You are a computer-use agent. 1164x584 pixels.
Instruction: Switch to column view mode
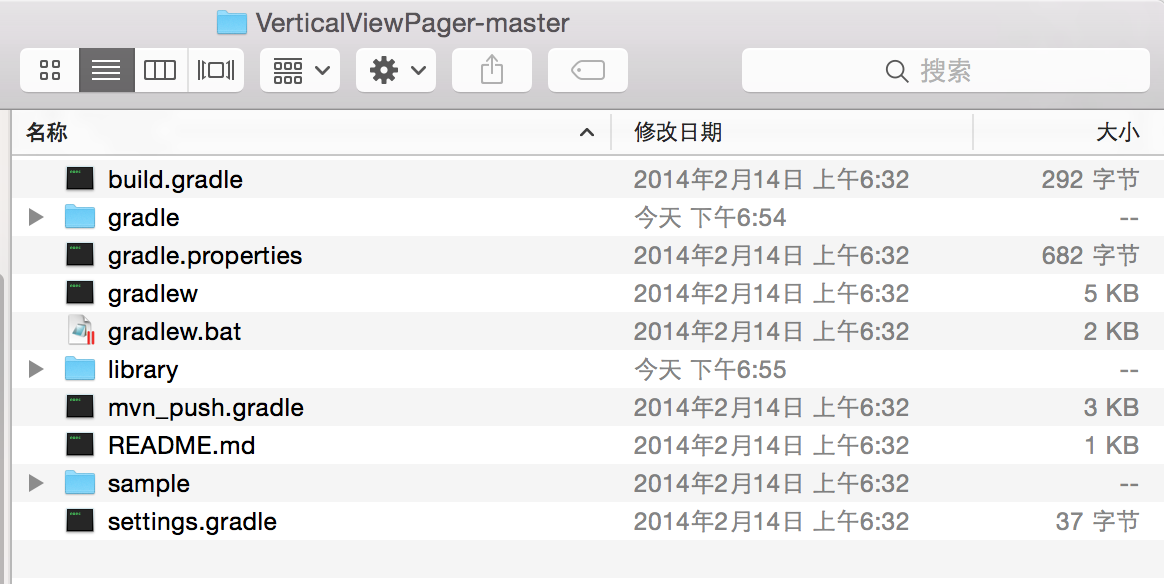160,70
